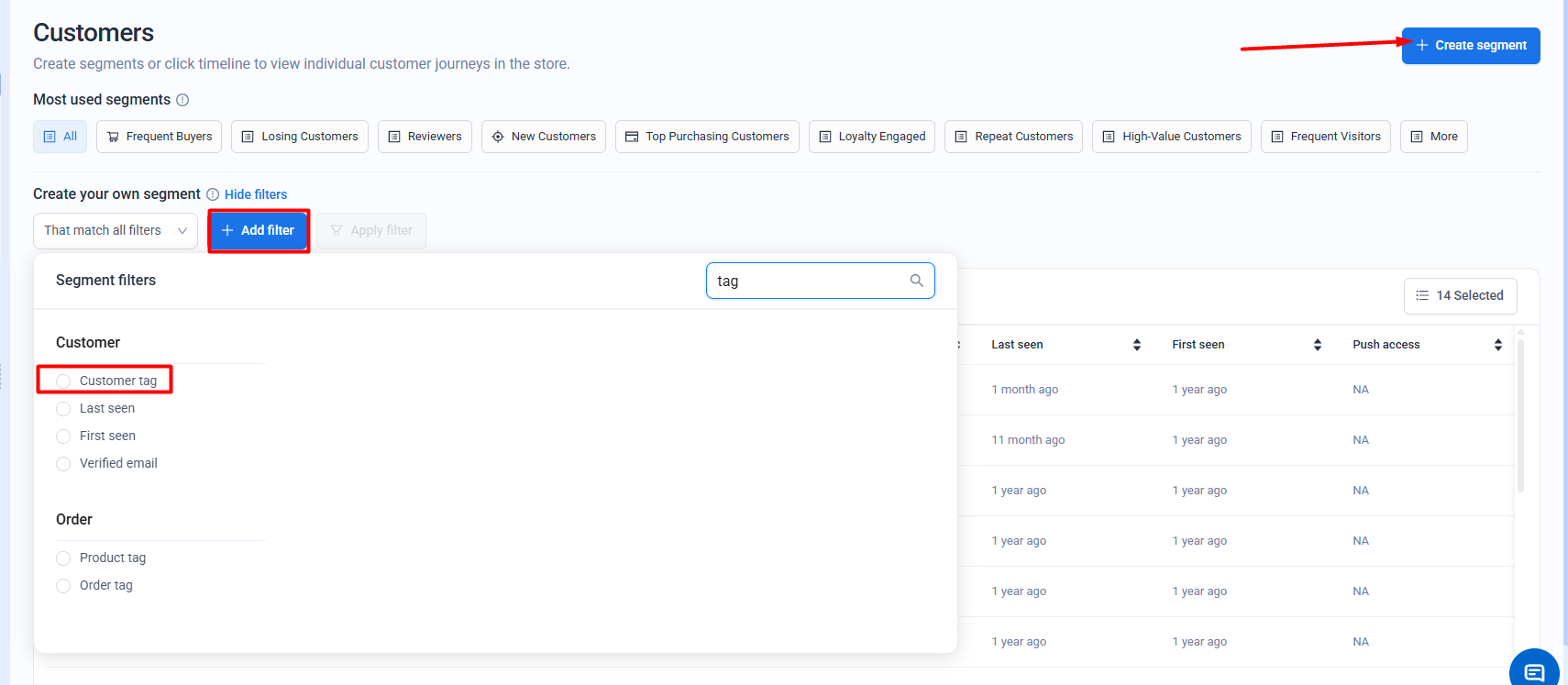
Task: Click the segment filters search field
Action: click(x=807, y=281)
